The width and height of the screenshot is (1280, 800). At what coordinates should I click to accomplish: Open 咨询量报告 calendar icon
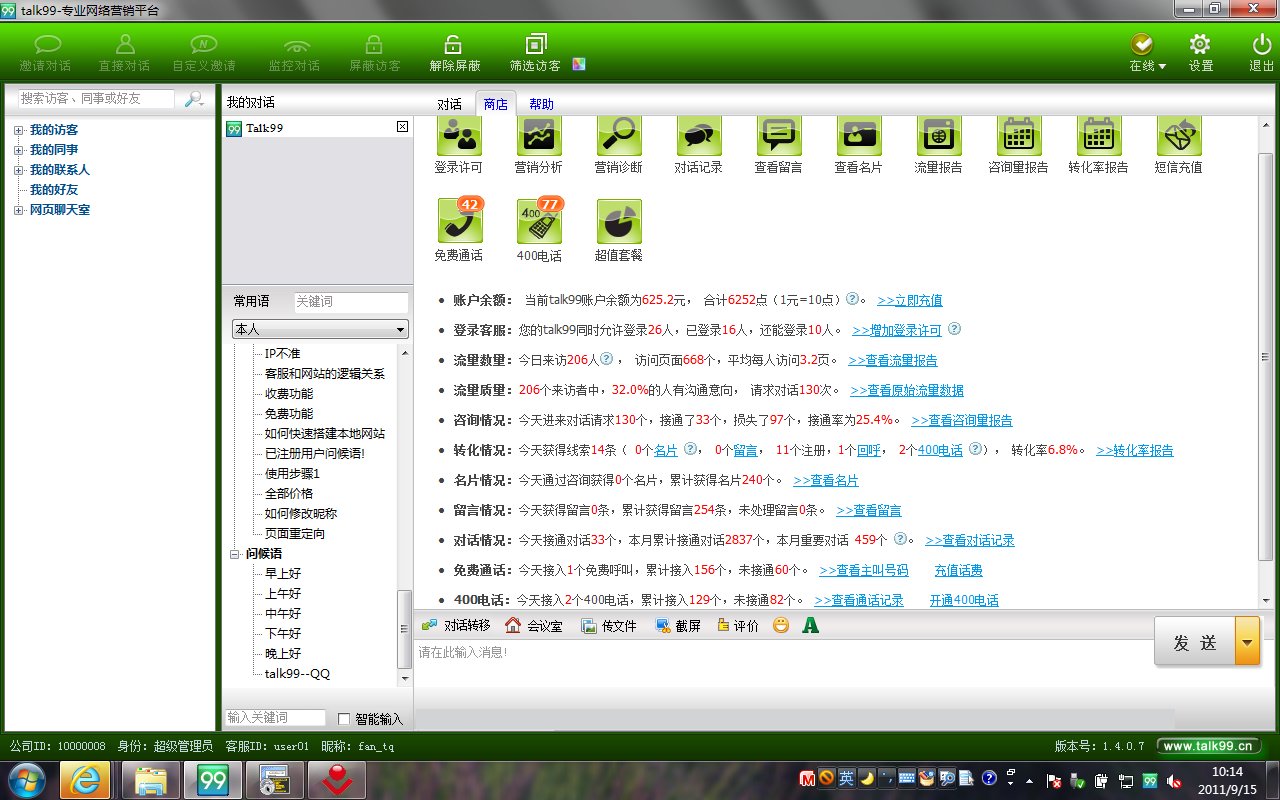[x=1019, y=146]
